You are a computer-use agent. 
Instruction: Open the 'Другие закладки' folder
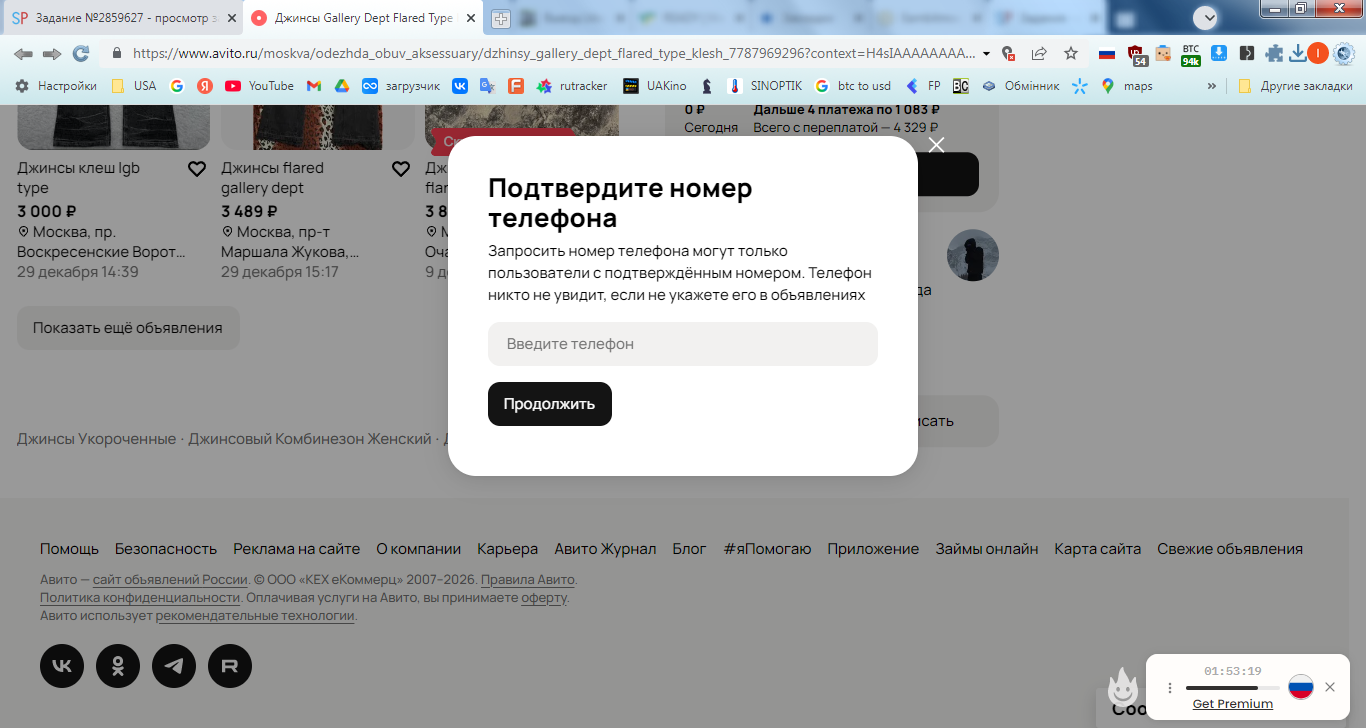1297,86
